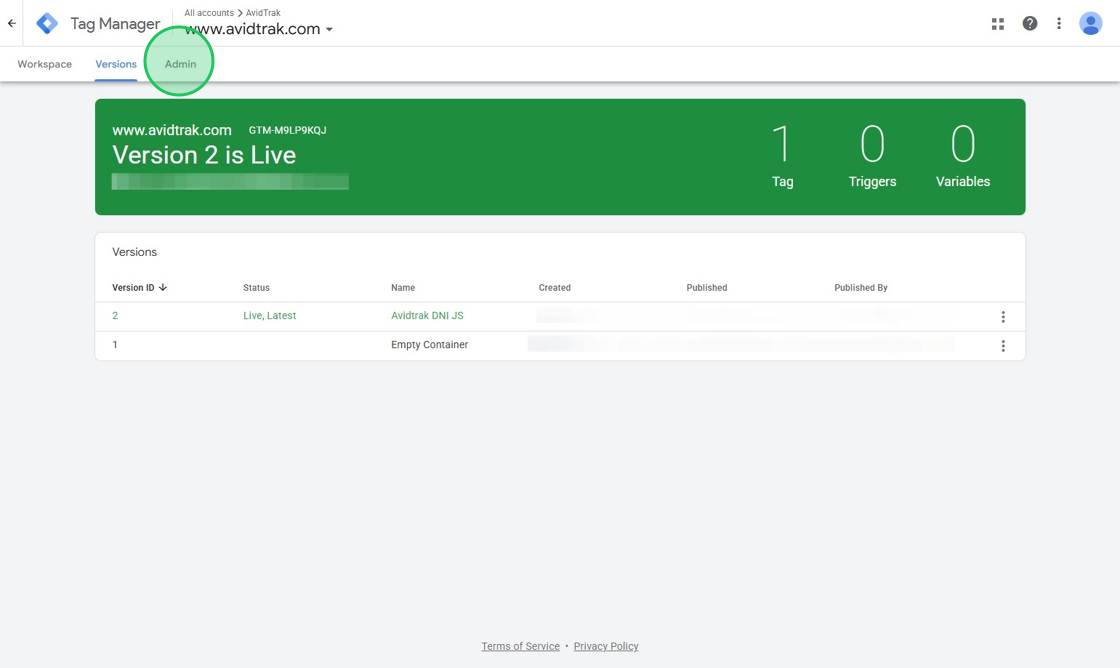
Task: Open actions menu for Empty Container row
Action: tap(1003, 346)
